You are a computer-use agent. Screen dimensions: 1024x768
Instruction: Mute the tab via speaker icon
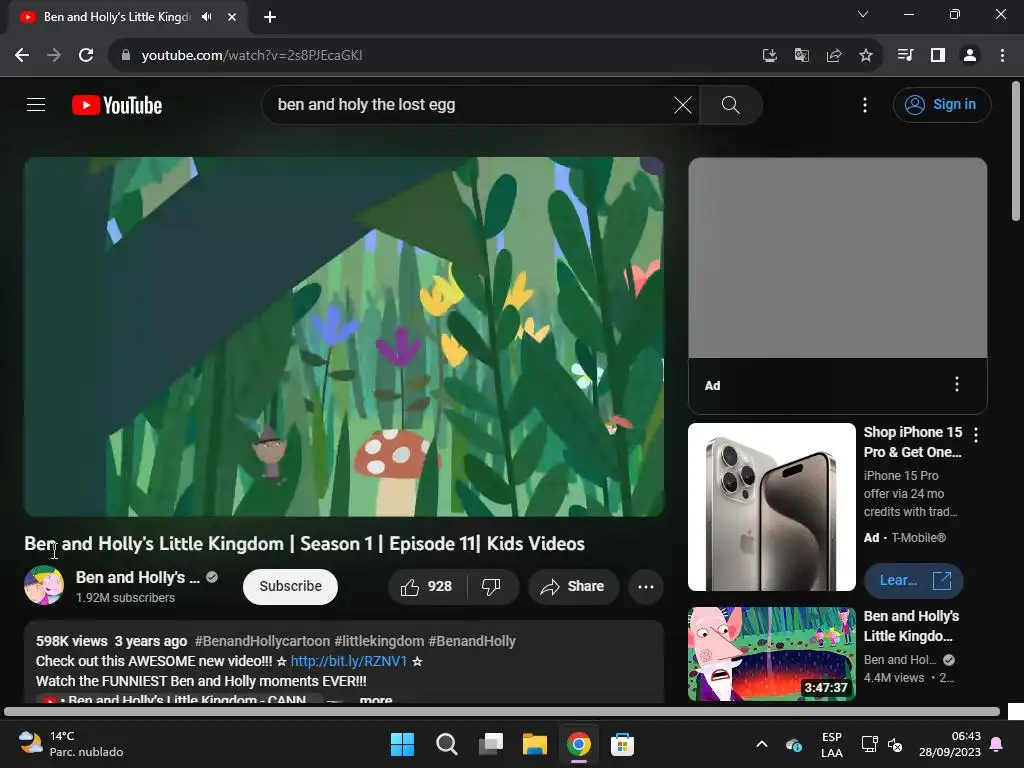click(x=207, y=17)
